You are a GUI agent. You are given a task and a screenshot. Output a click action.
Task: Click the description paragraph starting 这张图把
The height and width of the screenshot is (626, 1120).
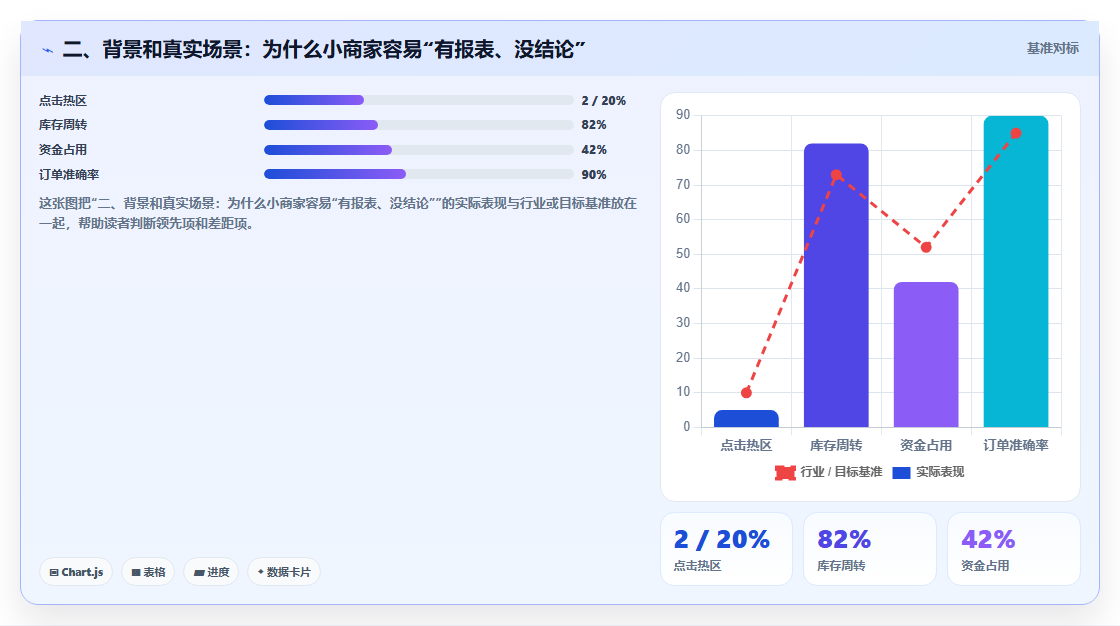tap(338, 213)
